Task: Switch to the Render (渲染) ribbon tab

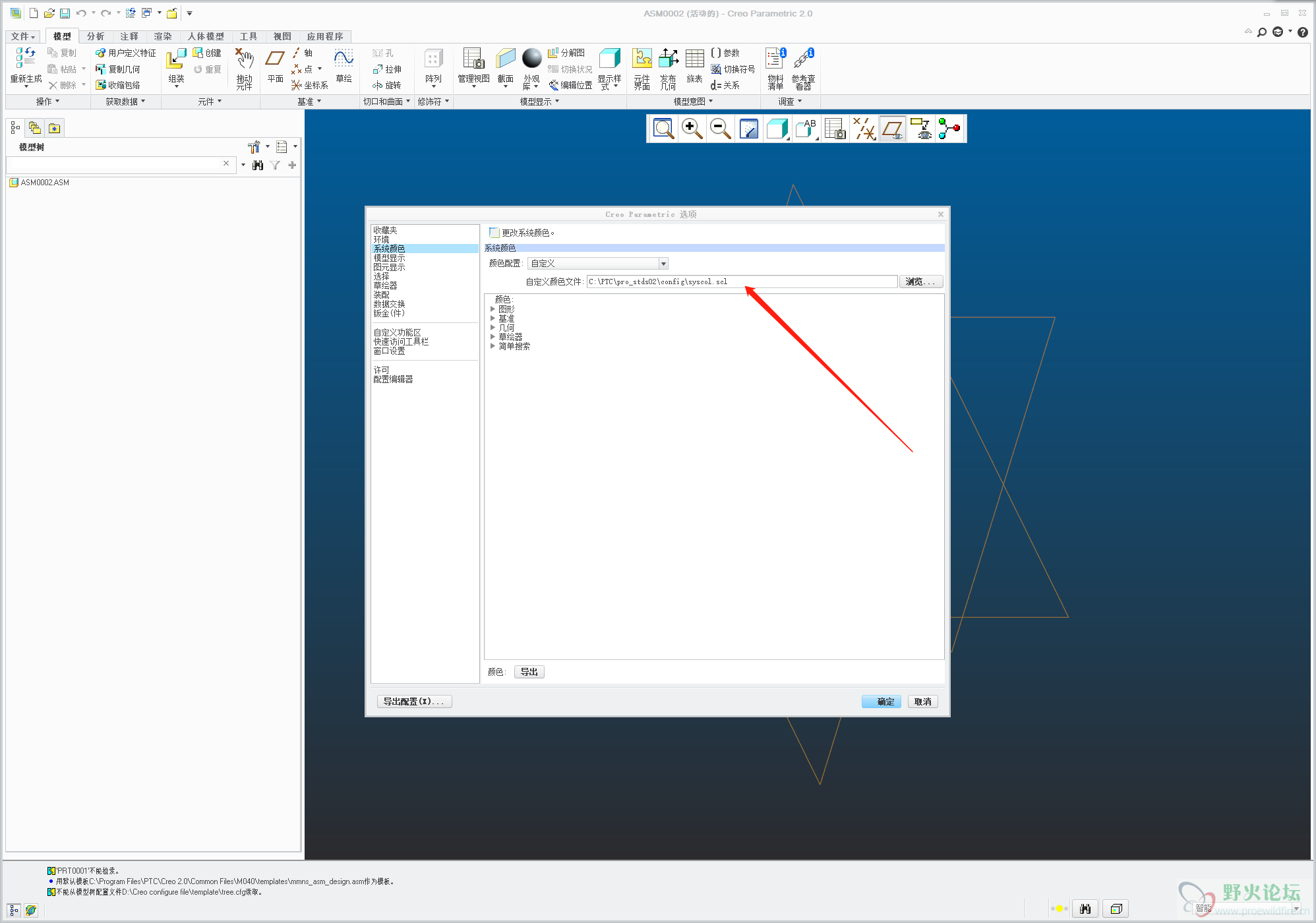Action: click(x=163, y=36)
